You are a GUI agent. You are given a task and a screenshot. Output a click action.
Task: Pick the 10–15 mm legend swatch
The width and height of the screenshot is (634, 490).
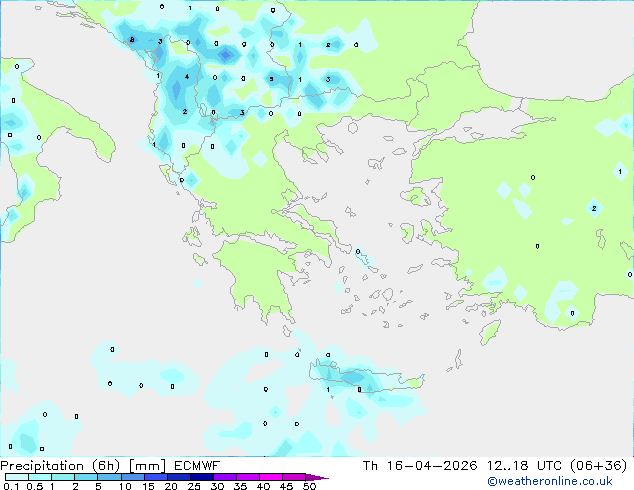tap(133, 477)
